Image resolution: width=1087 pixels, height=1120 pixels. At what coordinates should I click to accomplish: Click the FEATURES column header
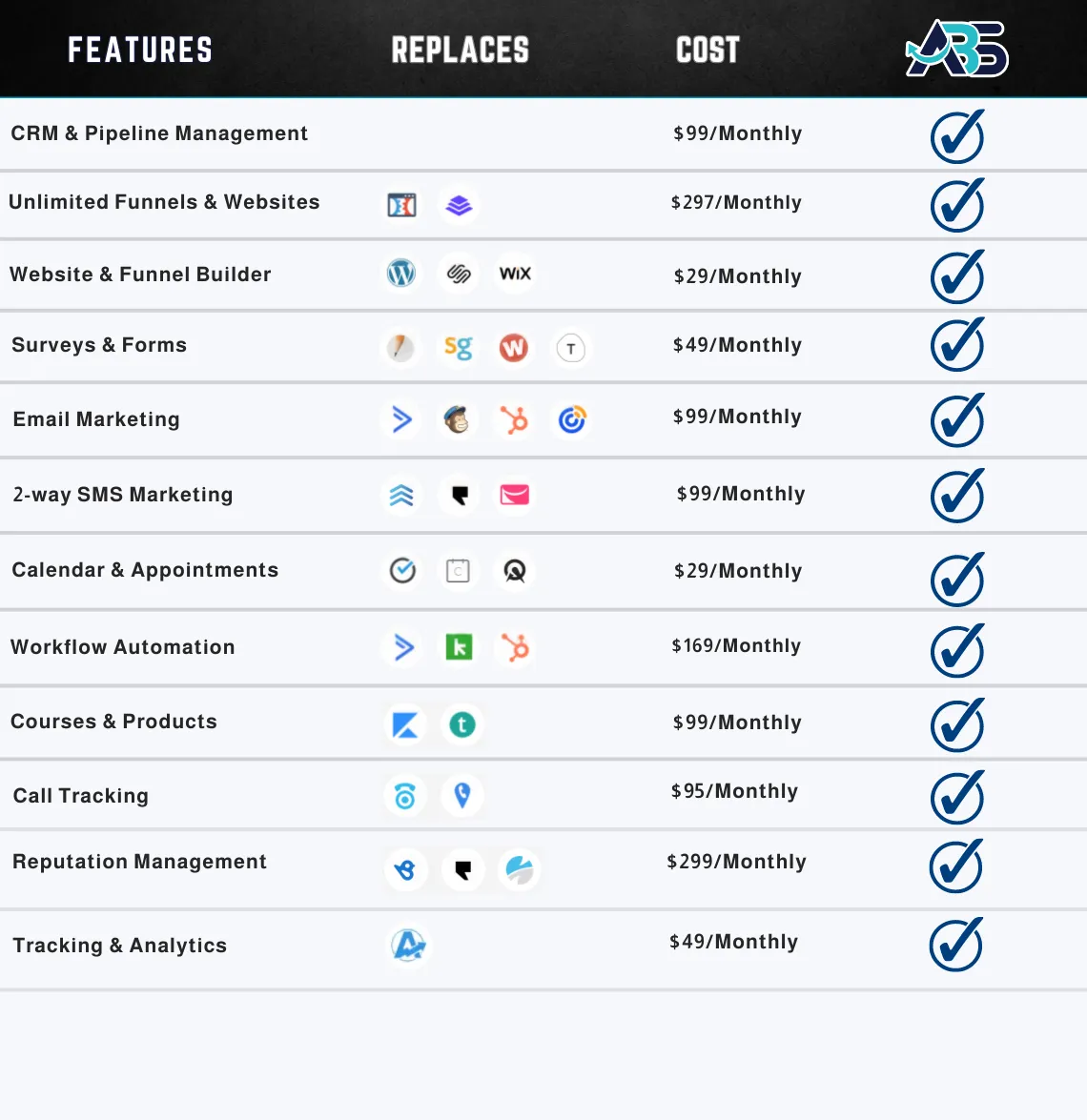click(x=140, y=50)
